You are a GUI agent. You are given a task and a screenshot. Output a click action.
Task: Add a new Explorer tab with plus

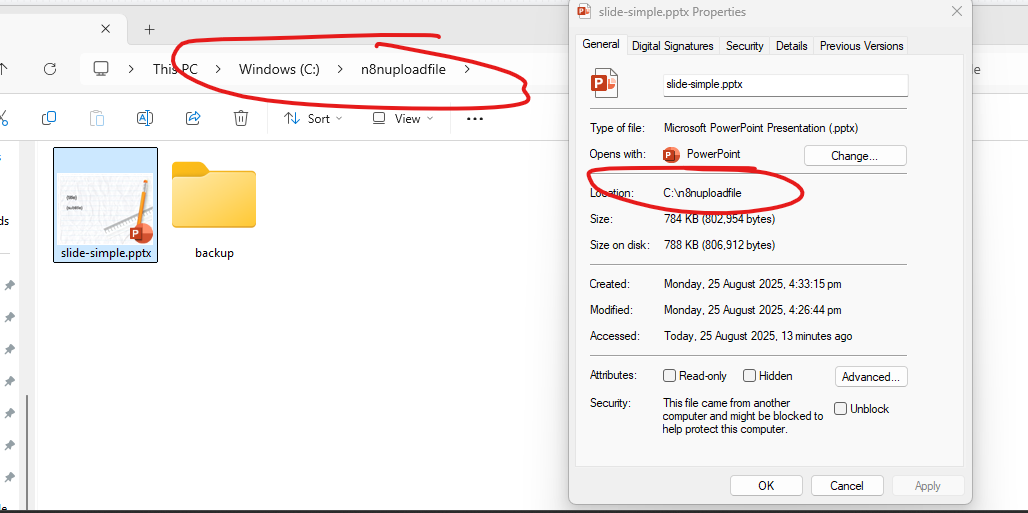pos(149,30)
